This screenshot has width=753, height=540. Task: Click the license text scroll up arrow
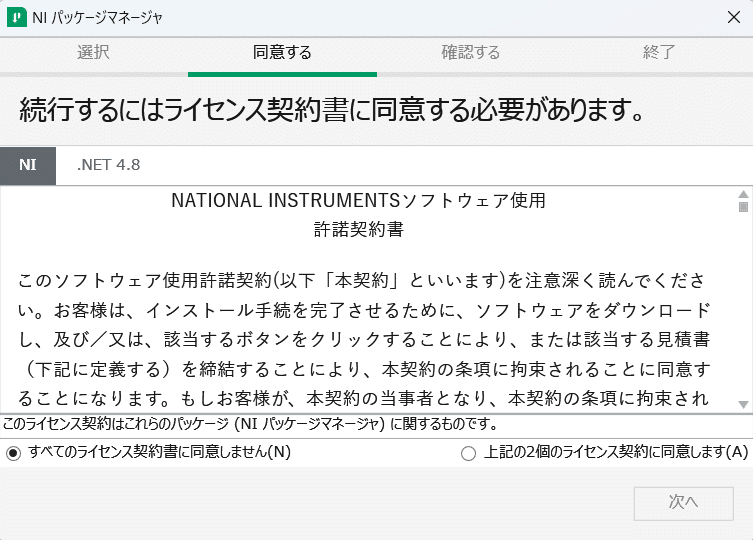pyautogui.click(x=743, y=195)
